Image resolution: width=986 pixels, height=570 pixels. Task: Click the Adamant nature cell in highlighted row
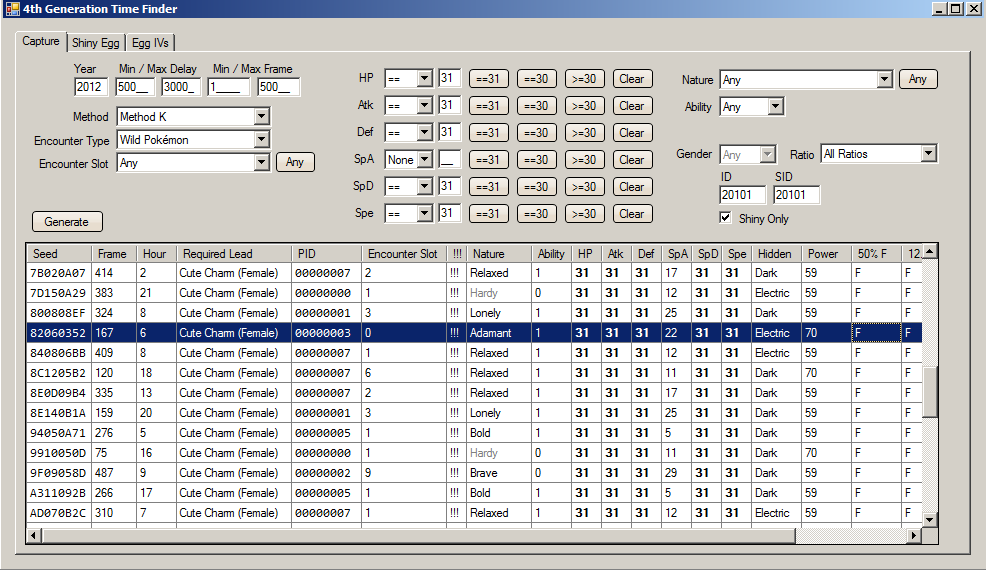tap(499, 333)
